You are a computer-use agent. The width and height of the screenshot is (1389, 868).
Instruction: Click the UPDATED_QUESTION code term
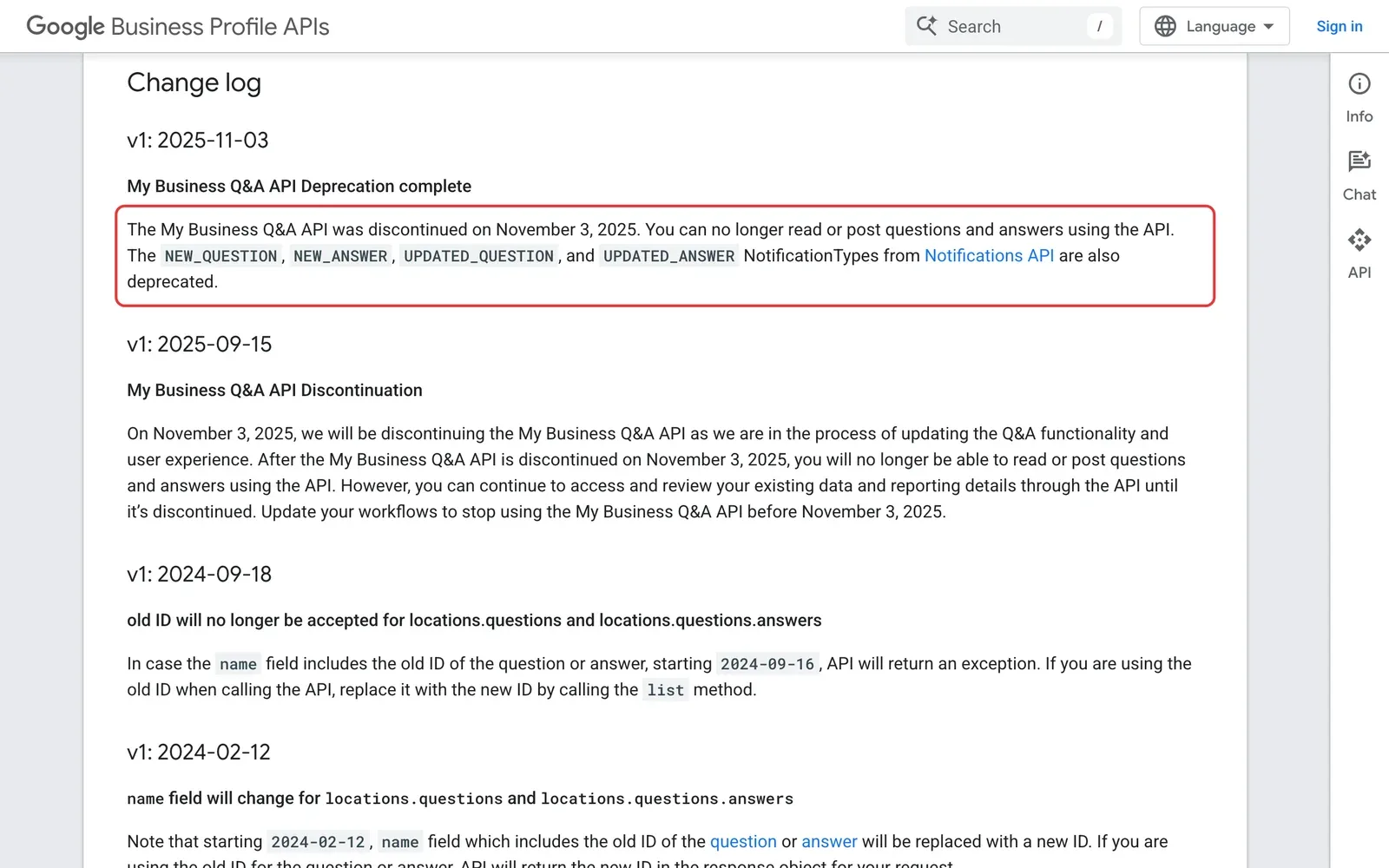pos(478,256)
